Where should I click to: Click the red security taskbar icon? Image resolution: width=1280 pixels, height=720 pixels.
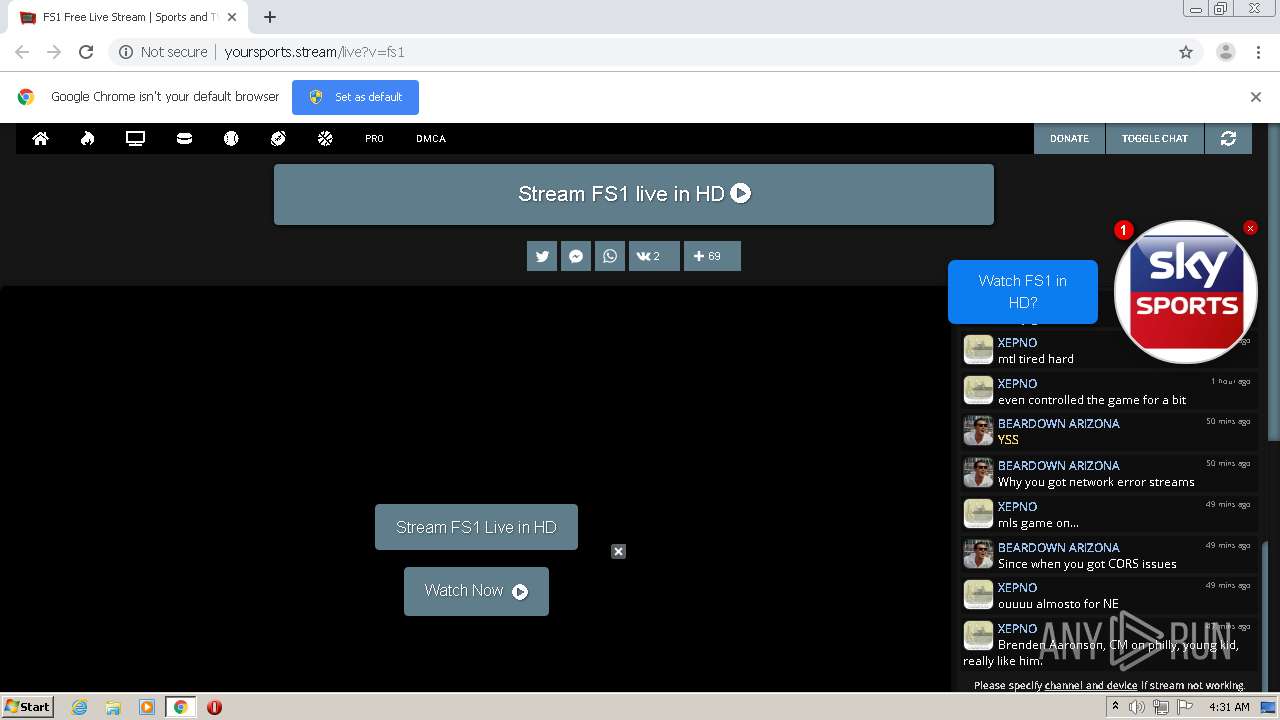pos(214,707)
